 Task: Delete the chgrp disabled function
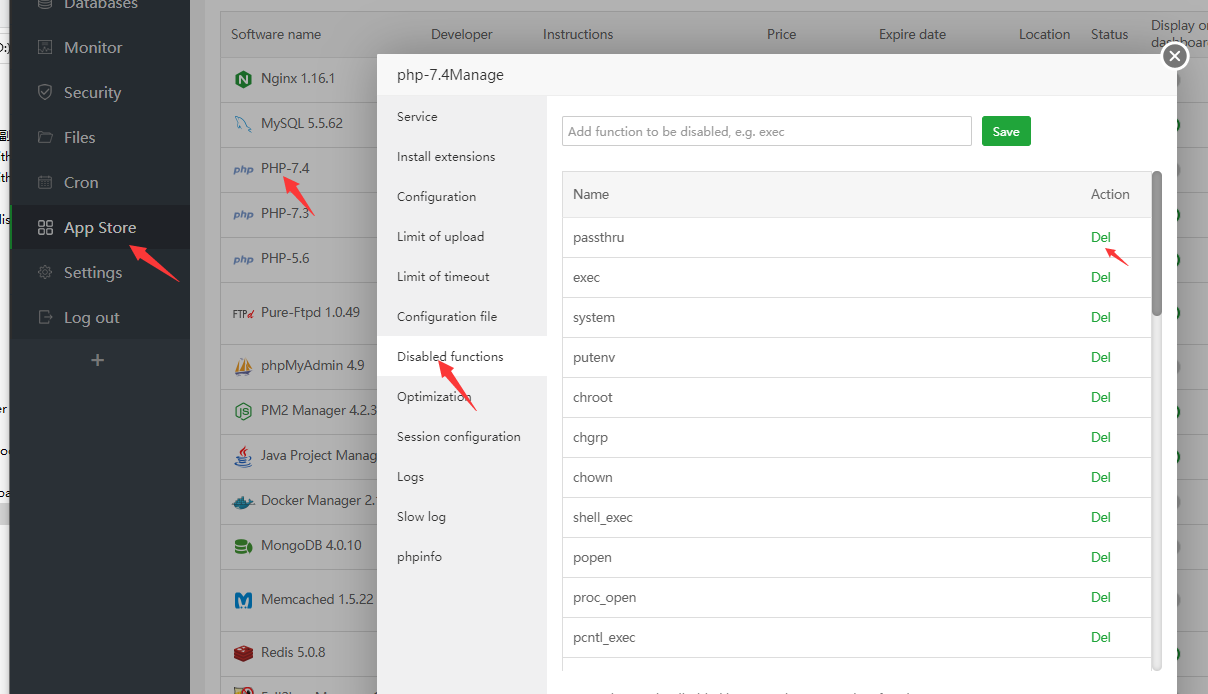1101,437
